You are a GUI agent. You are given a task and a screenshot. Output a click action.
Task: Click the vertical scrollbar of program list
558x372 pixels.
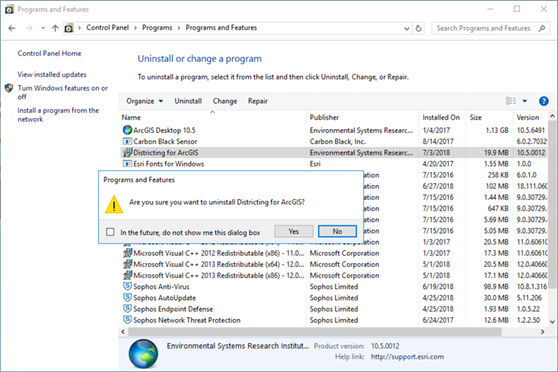coord(552,204)
